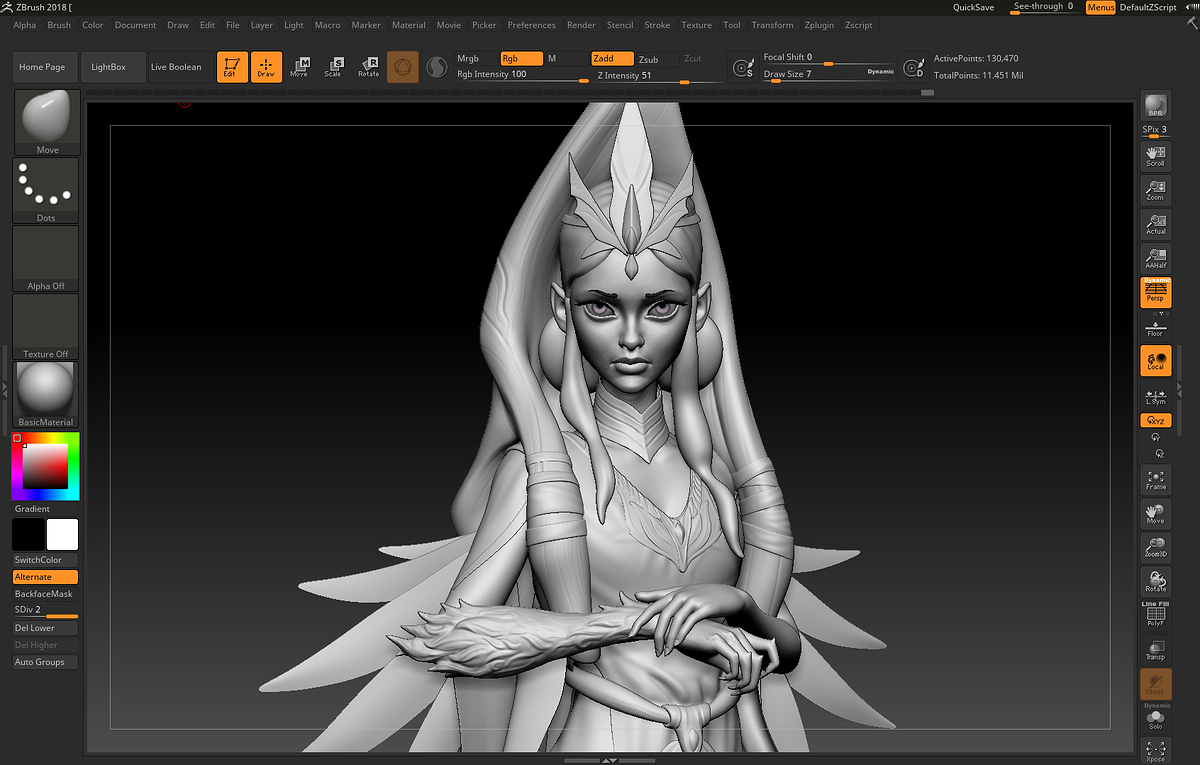Click the SDiv subdivision level slider

tap(46, 611)
